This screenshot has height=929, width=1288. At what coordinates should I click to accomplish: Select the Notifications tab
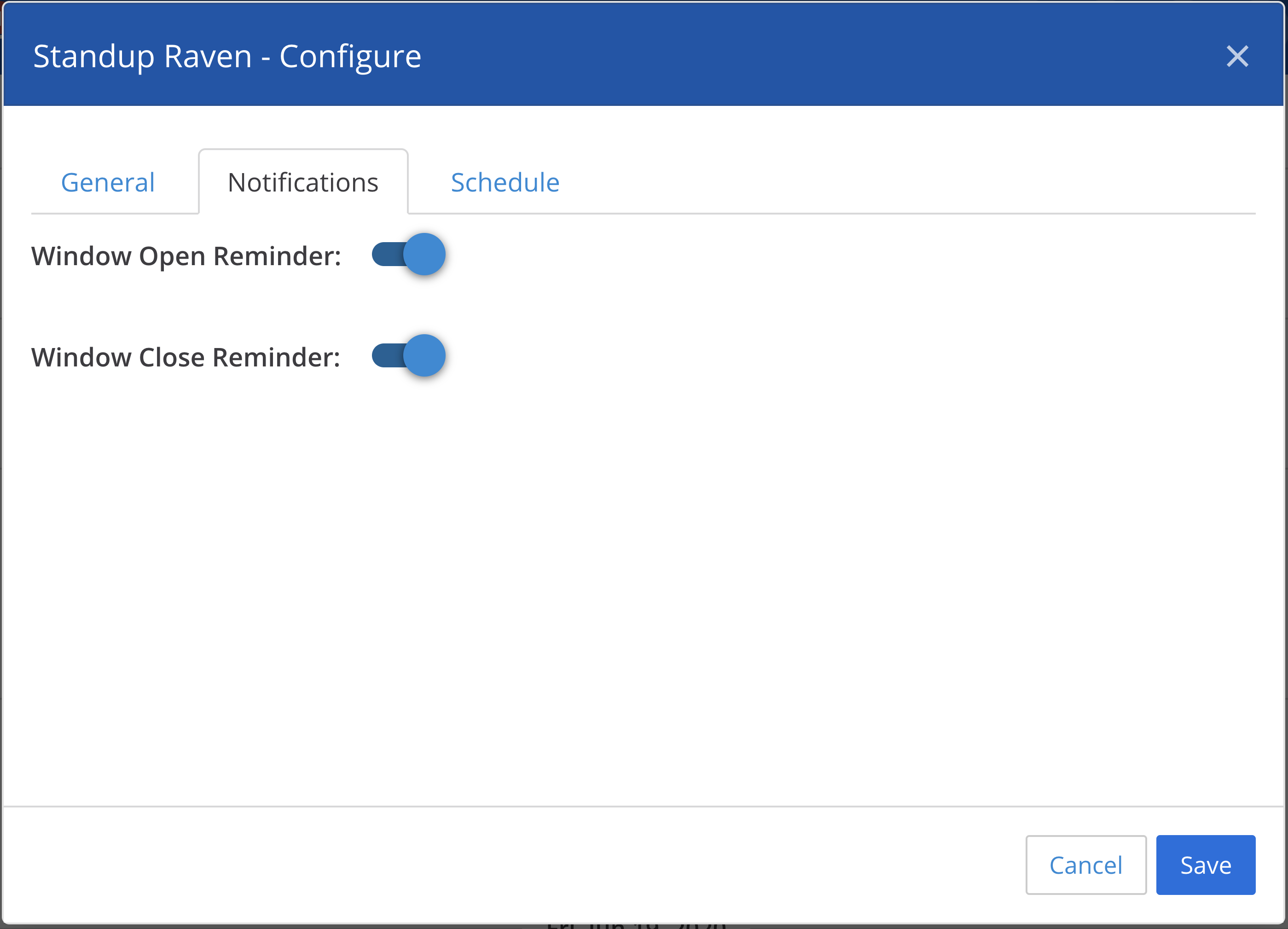click(303, 182)
